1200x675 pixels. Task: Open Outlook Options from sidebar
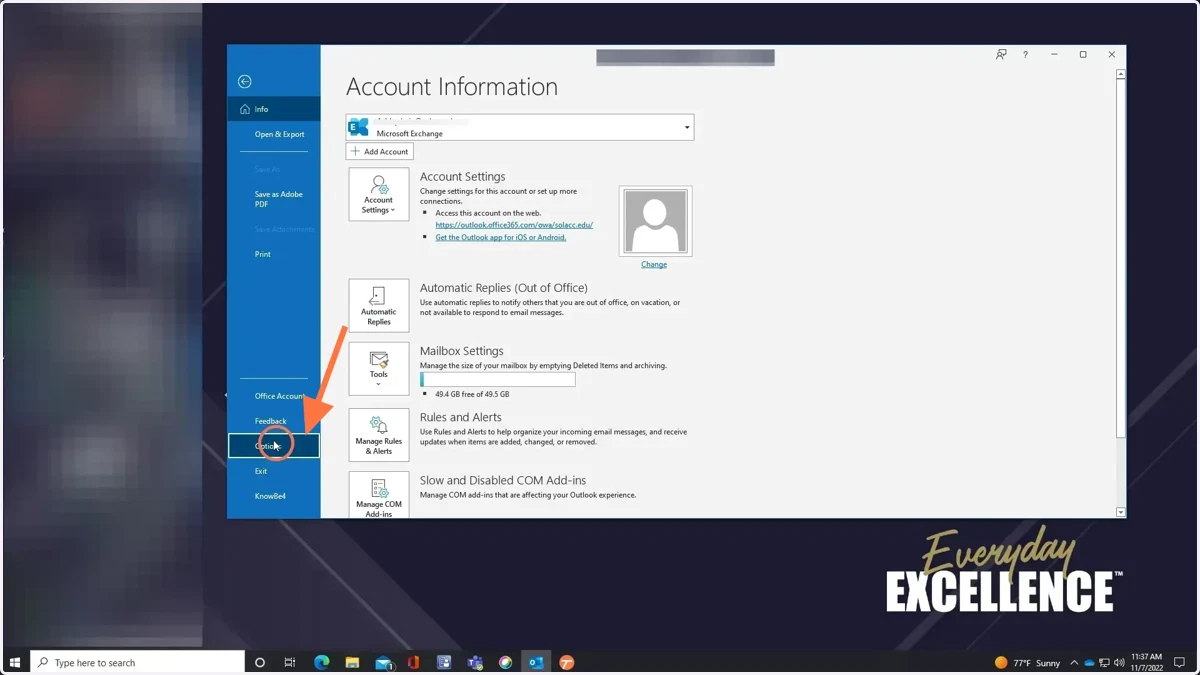pos(274,446)
